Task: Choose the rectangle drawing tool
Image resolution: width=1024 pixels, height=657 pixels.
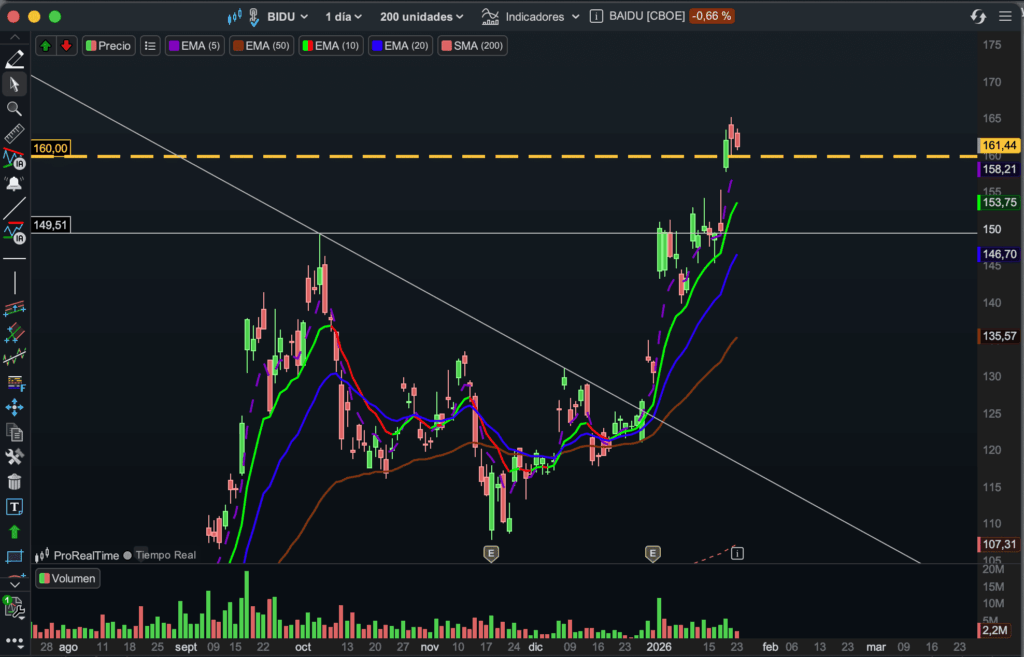Action: point(14,556)
